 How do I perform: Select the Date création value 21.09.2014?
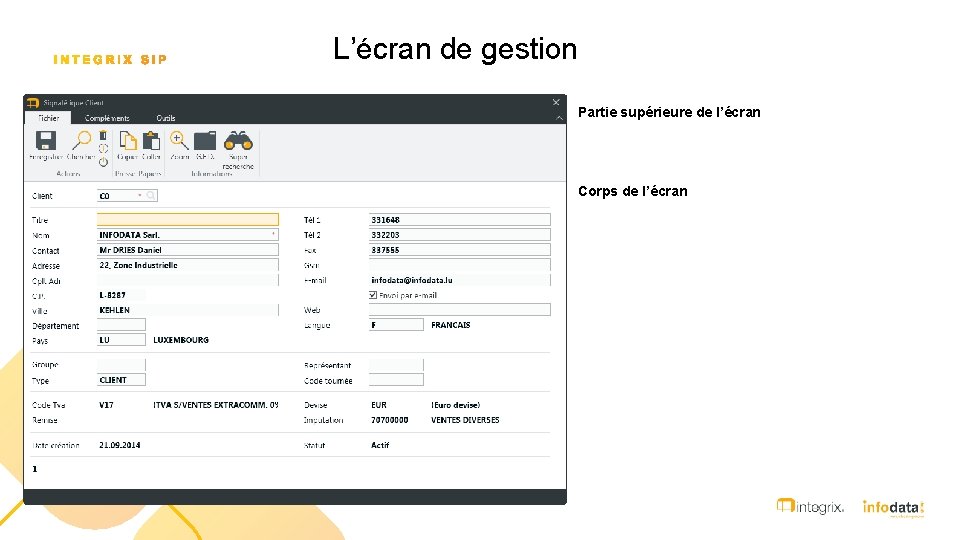pyautogui.click(x=119, y=445)
